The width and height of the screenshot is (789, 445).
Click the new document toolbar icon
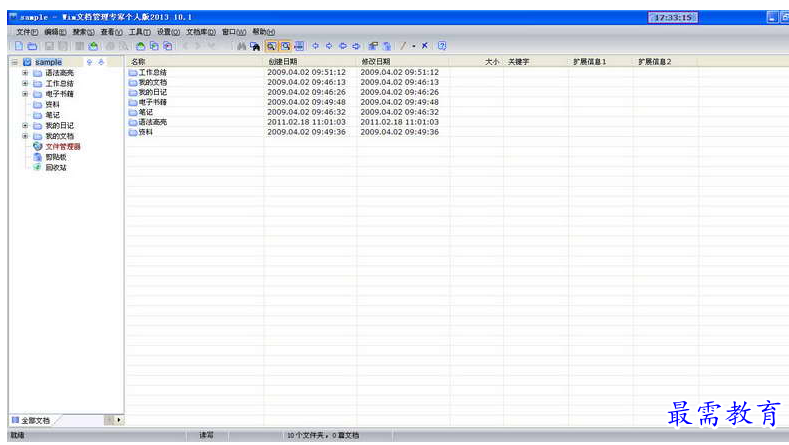pos(19,46)
